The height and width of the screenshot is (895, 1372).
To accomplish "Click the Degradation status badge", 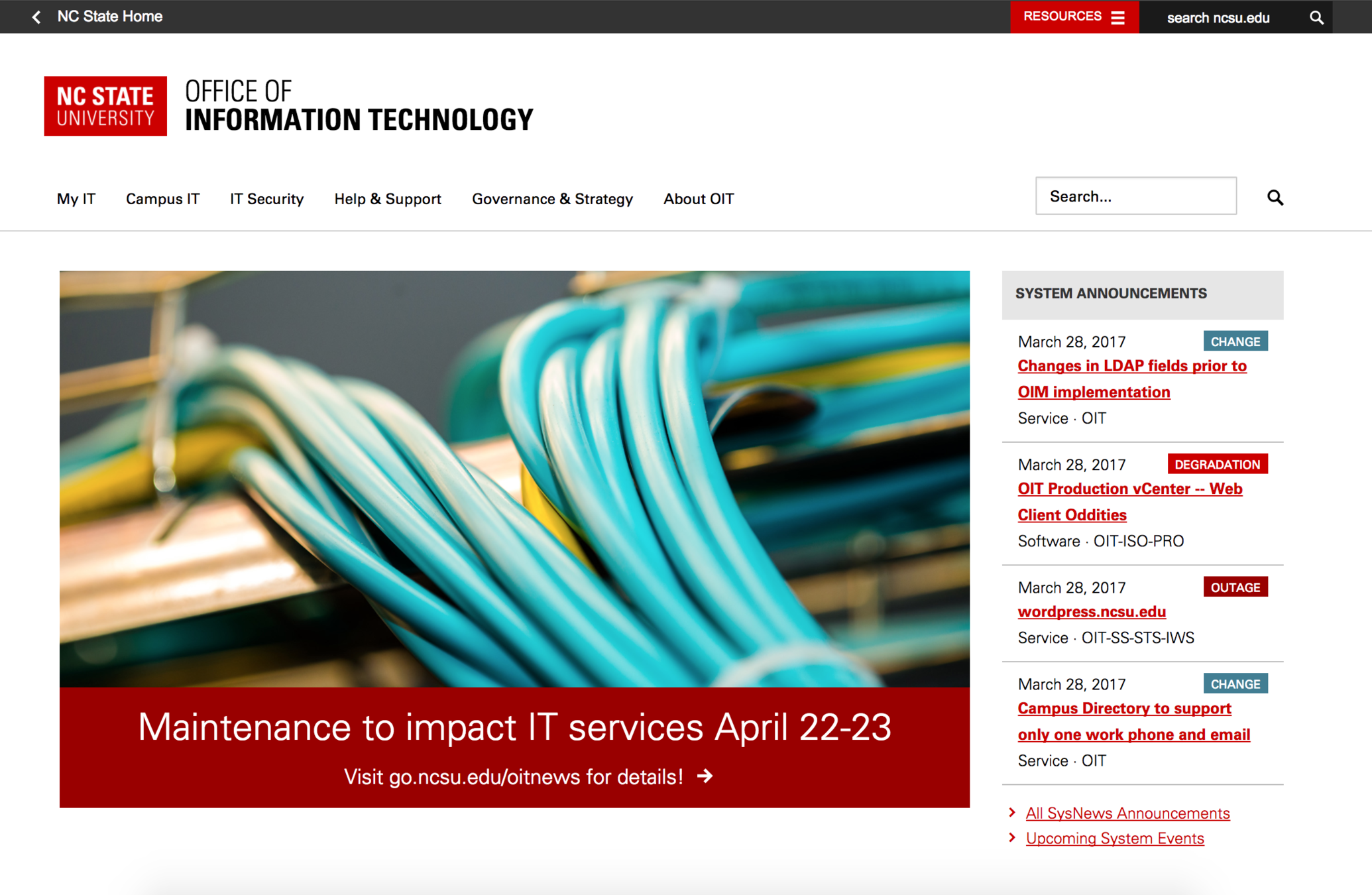I will 1217,464.
